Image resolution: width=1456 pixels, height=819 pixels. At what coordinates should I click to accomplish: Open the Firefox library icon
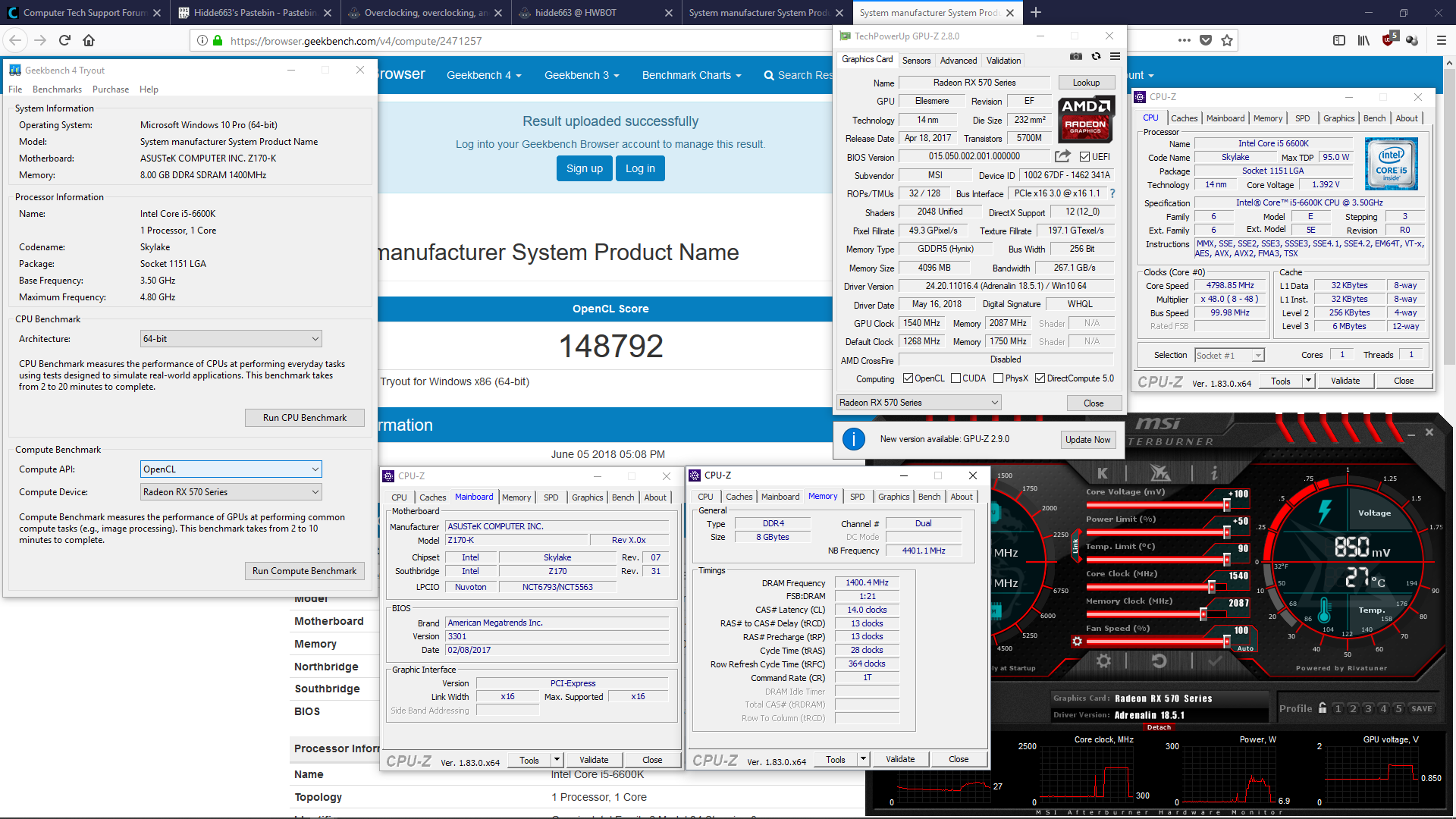(x=1363, y=40)
